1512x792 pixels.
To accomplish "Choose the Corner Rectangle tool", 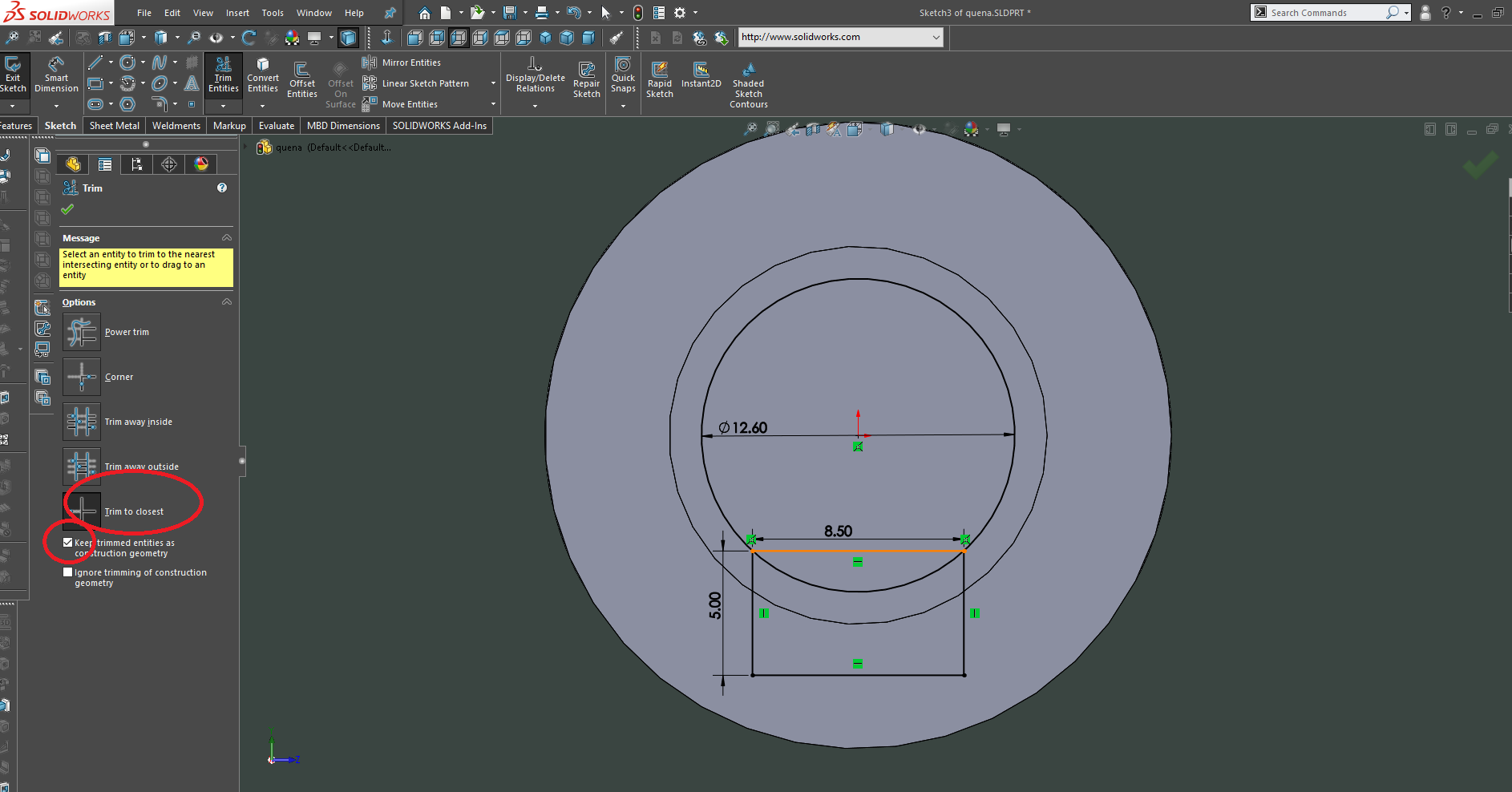I will tap(95, 83).
